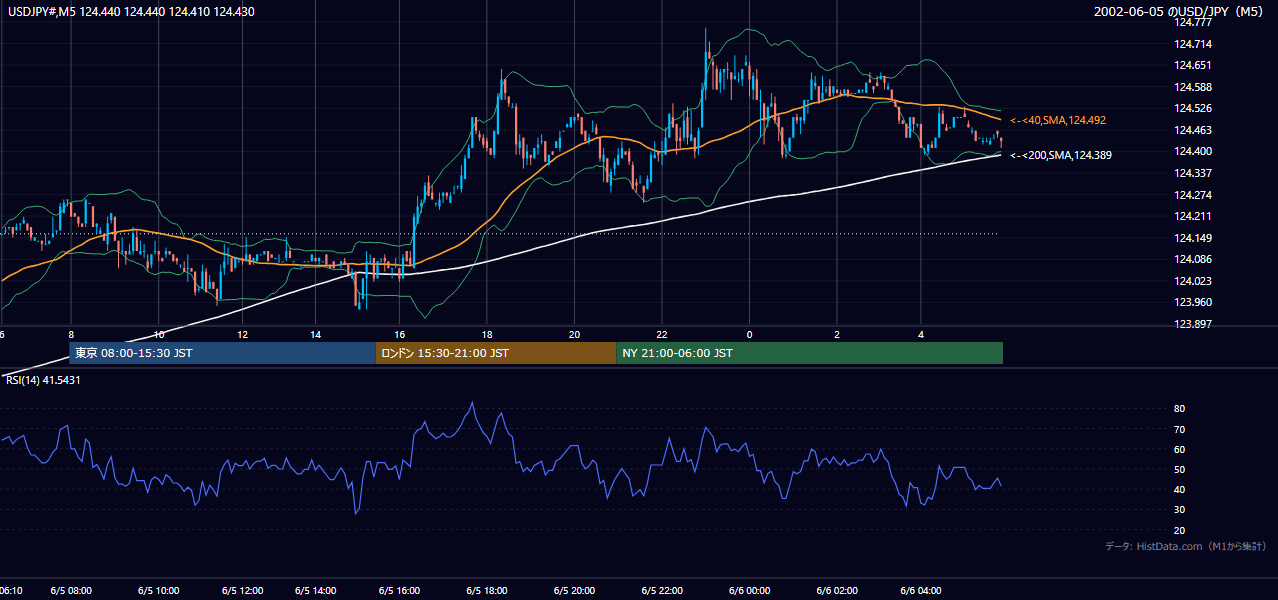
Task: Click the 6/5 22:00 time label
Action: 661,591
